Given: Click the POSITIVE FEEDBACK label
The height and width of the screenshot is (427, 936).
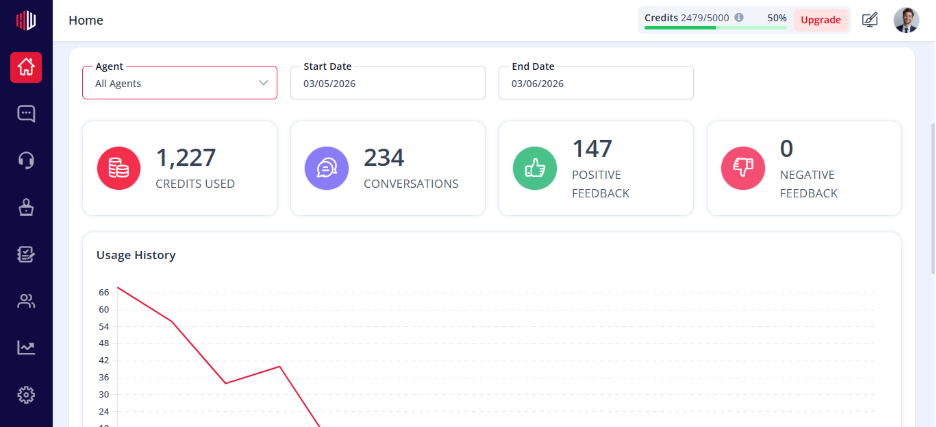Looking at the screenshot, I should tap(601, 184).
